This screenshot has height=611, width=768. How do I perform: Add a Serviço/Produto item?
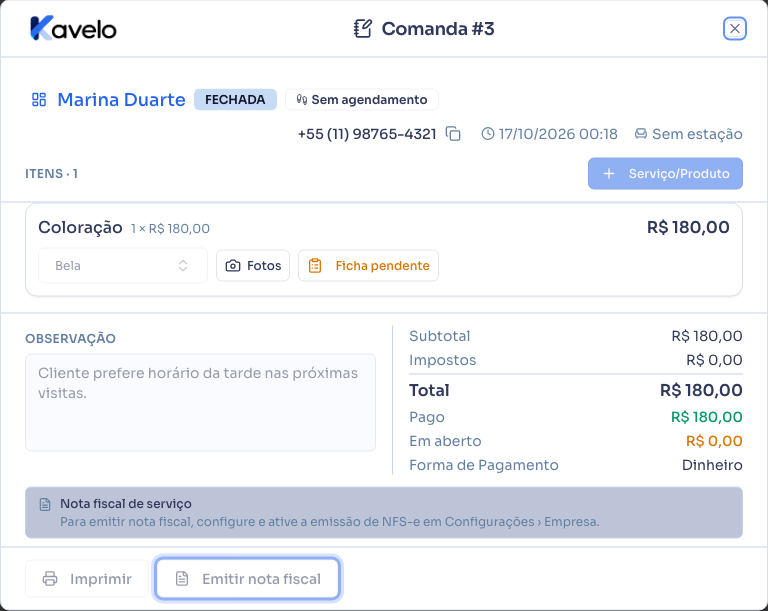click(x=665, y=173)
